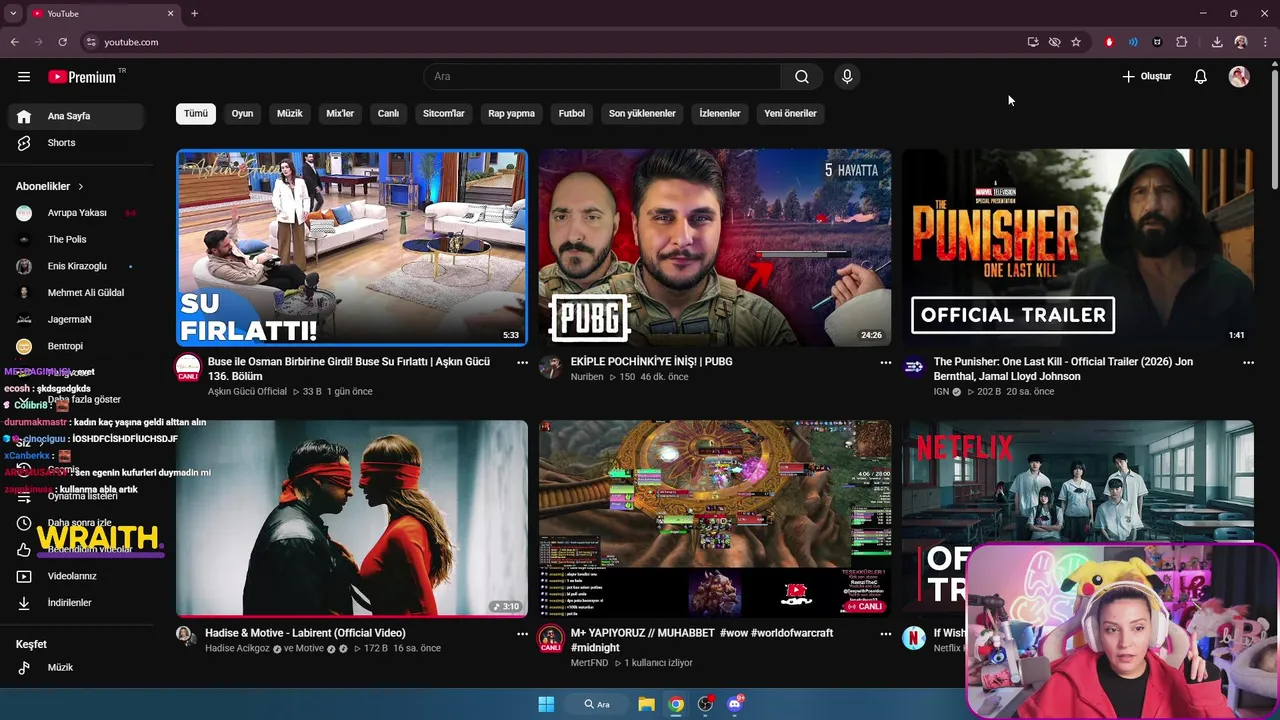
Task: Open File Explorer from the taskbar
Action: (647, 704)
